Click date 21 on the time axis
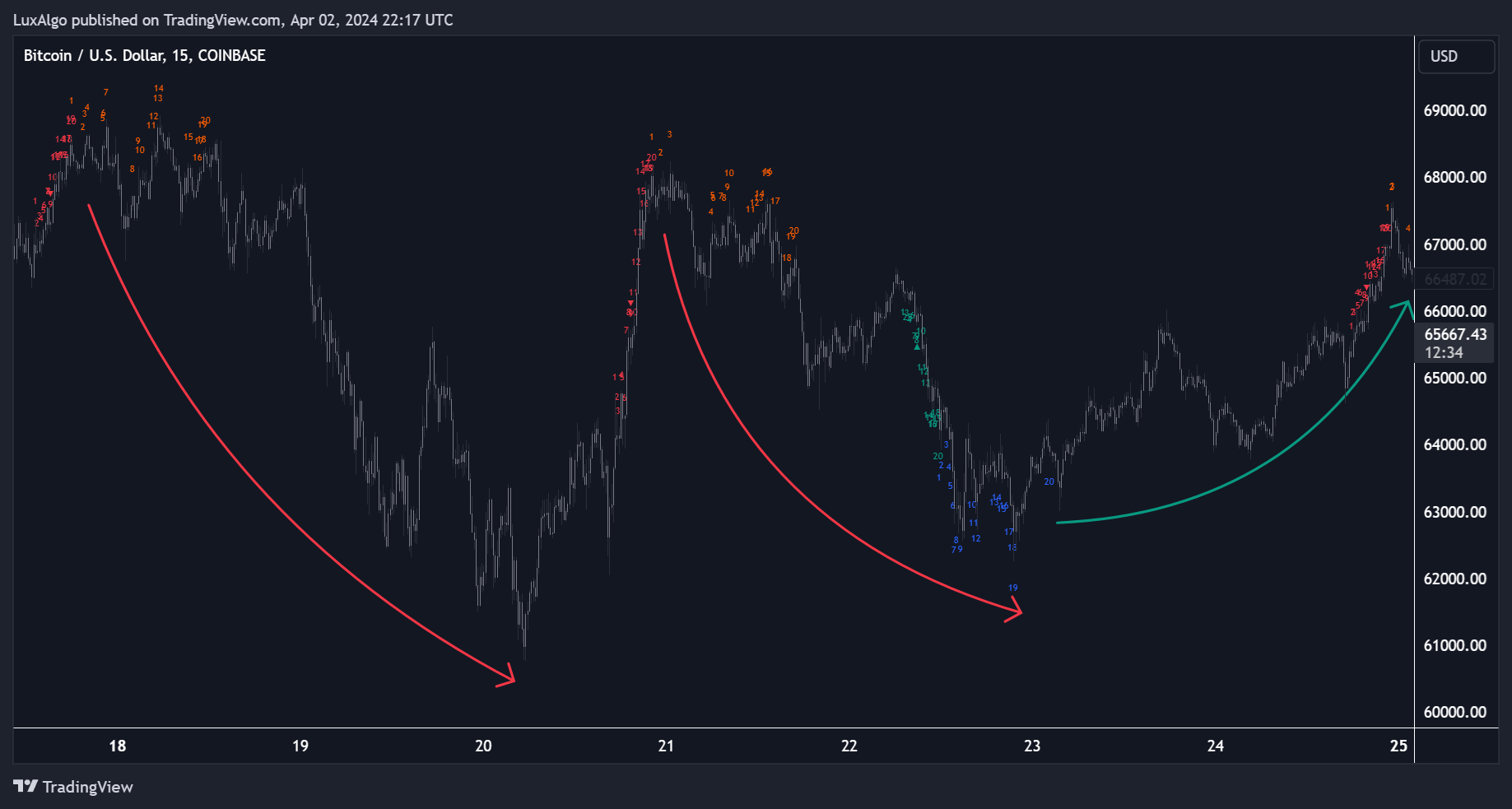The image size is (1512, 809). 666,746
